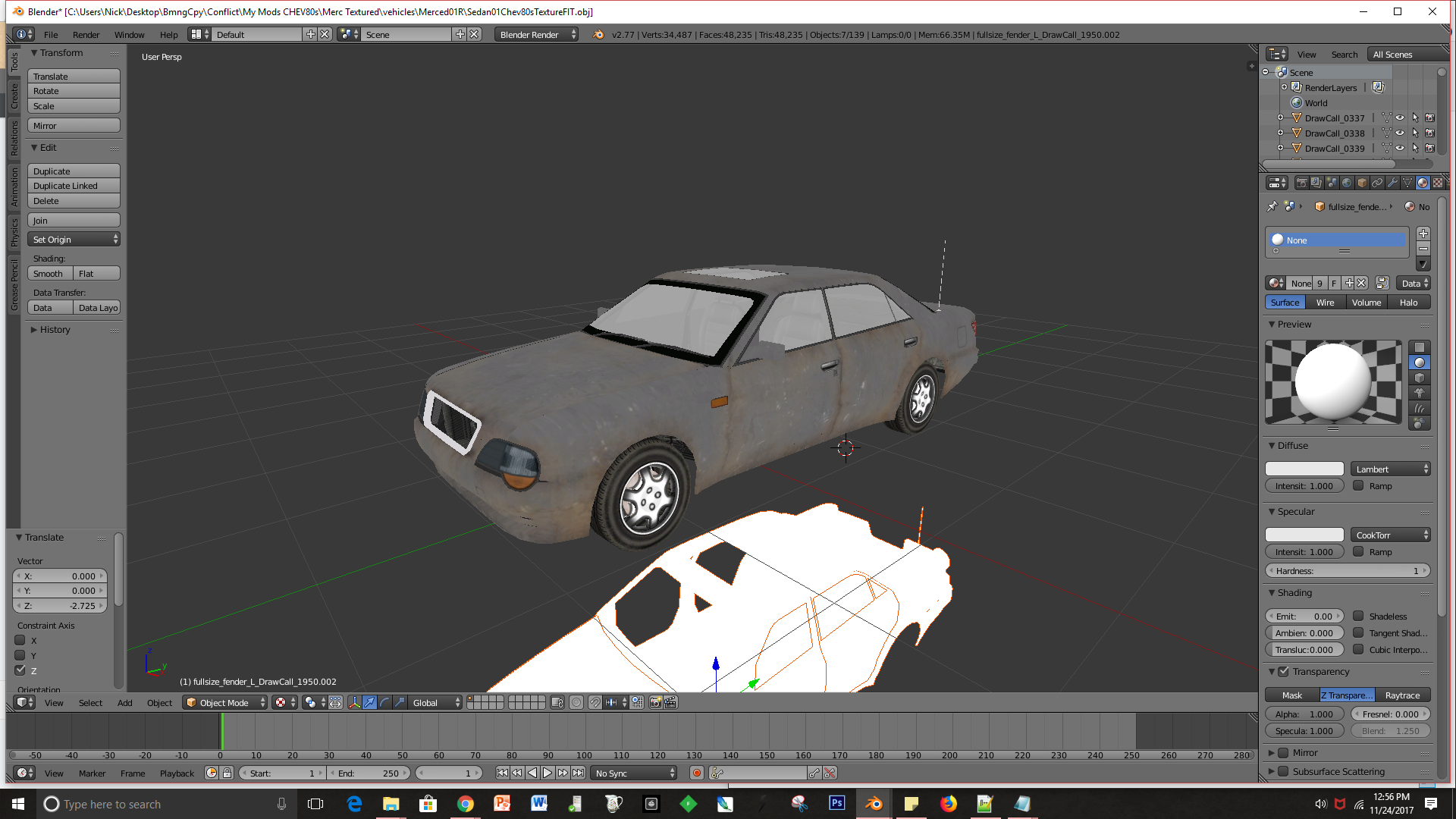Add material slot with plus button

click(1423, 234)
